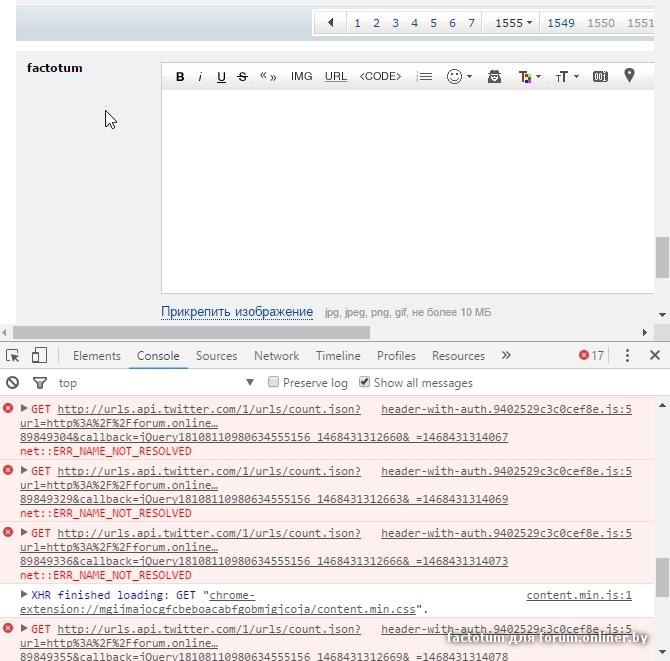The height and width of the screenshot is (661, 670).
Task: Apply strikethrough formatting
Action: [x=242, y=77]
